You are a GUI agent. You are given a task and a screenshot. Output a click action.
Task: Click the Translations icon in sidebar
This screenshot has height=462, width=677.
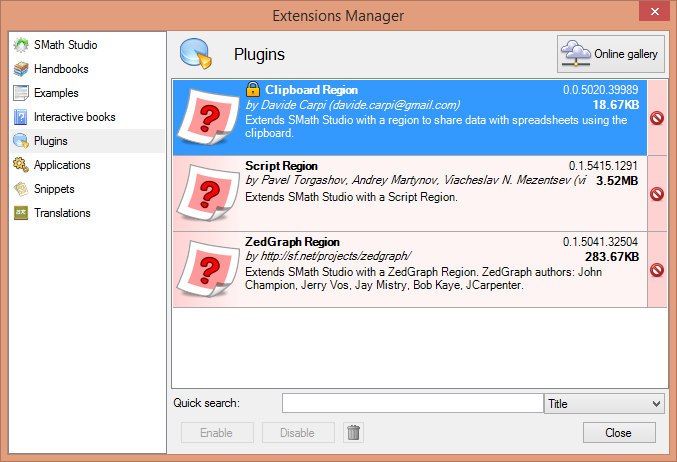point(21,213)
